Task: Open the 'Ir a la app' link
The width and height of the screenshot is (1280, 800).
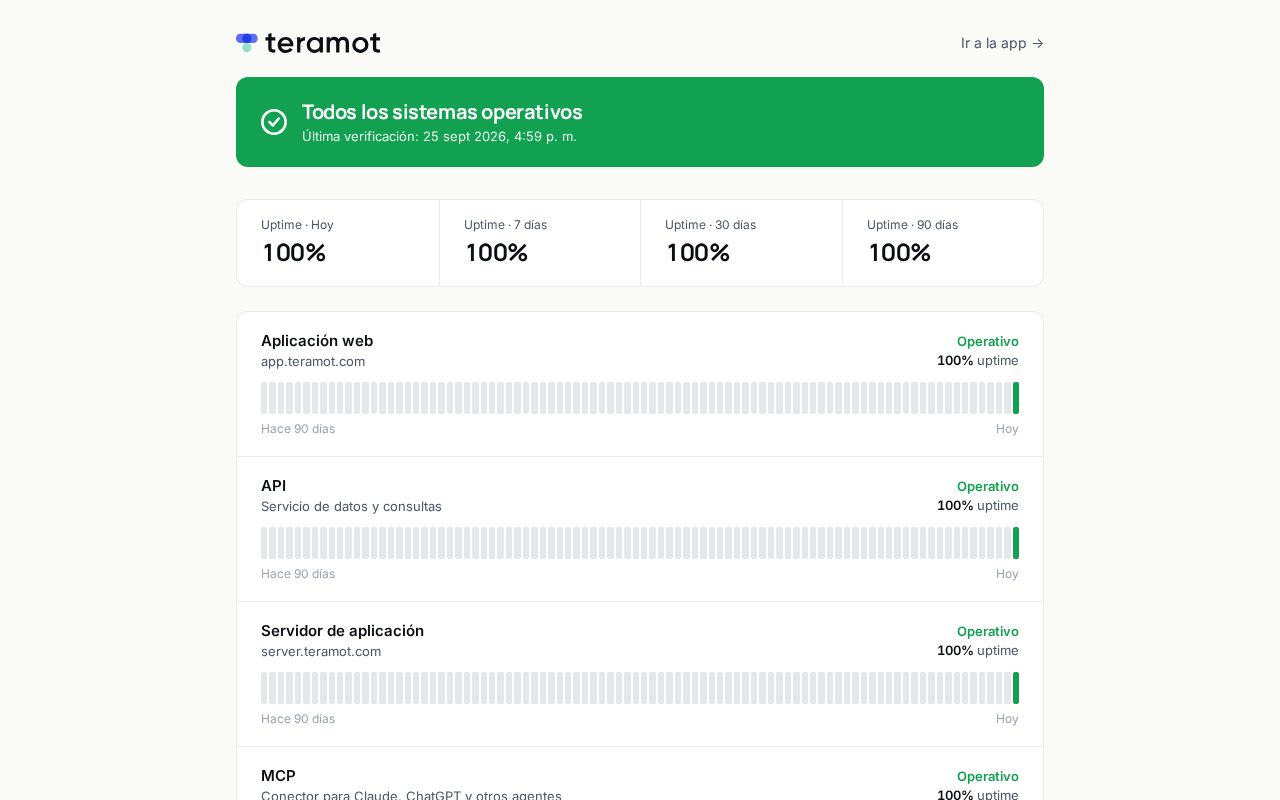Action: coord(1002,43)
